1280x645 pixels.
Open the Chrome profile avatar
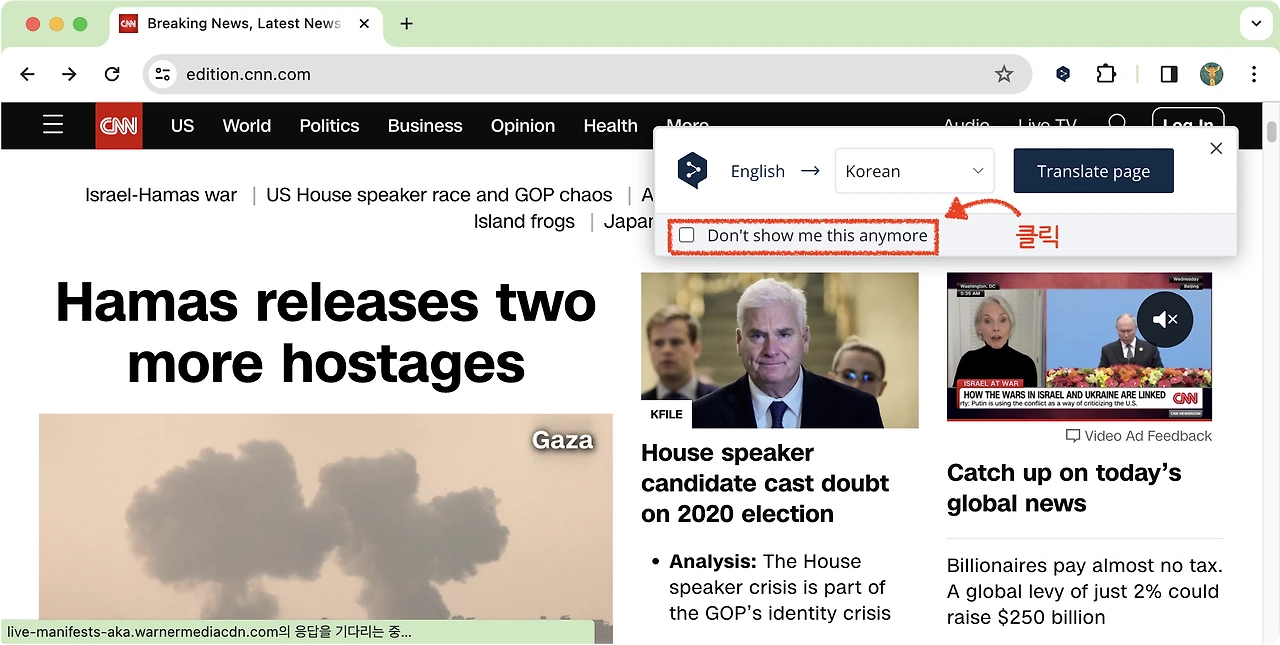point(1212,74)
